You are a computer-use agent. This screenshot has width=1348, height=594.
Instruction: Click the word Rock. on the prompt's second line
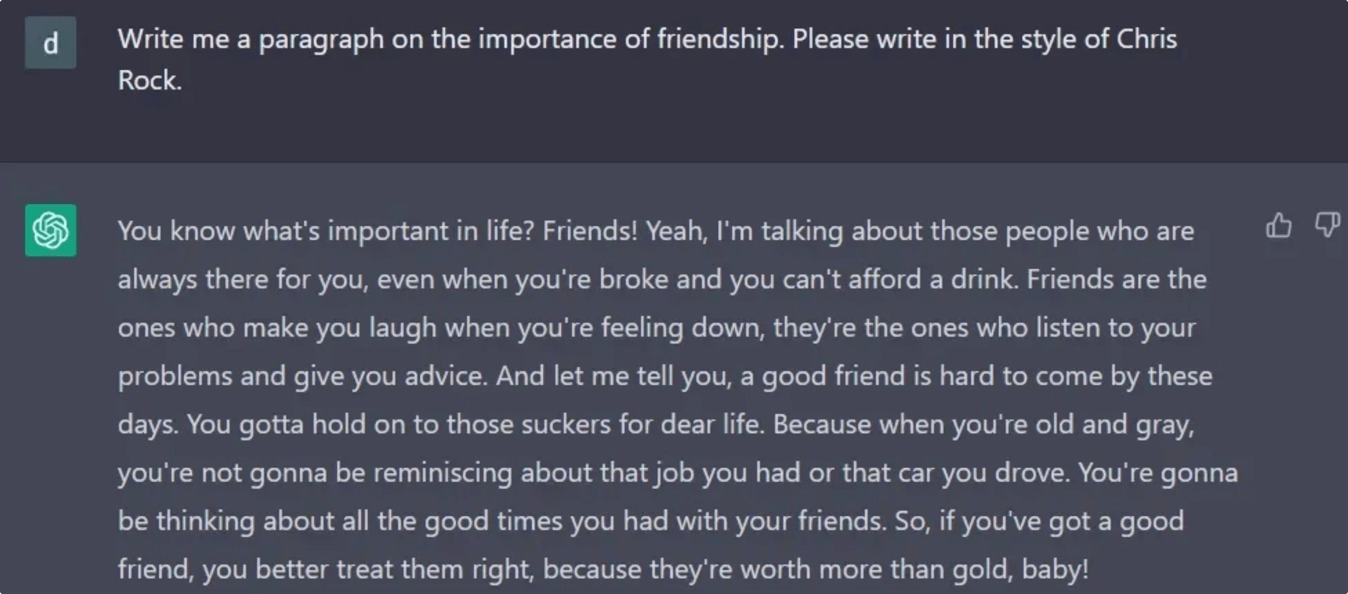coord(150,81)
